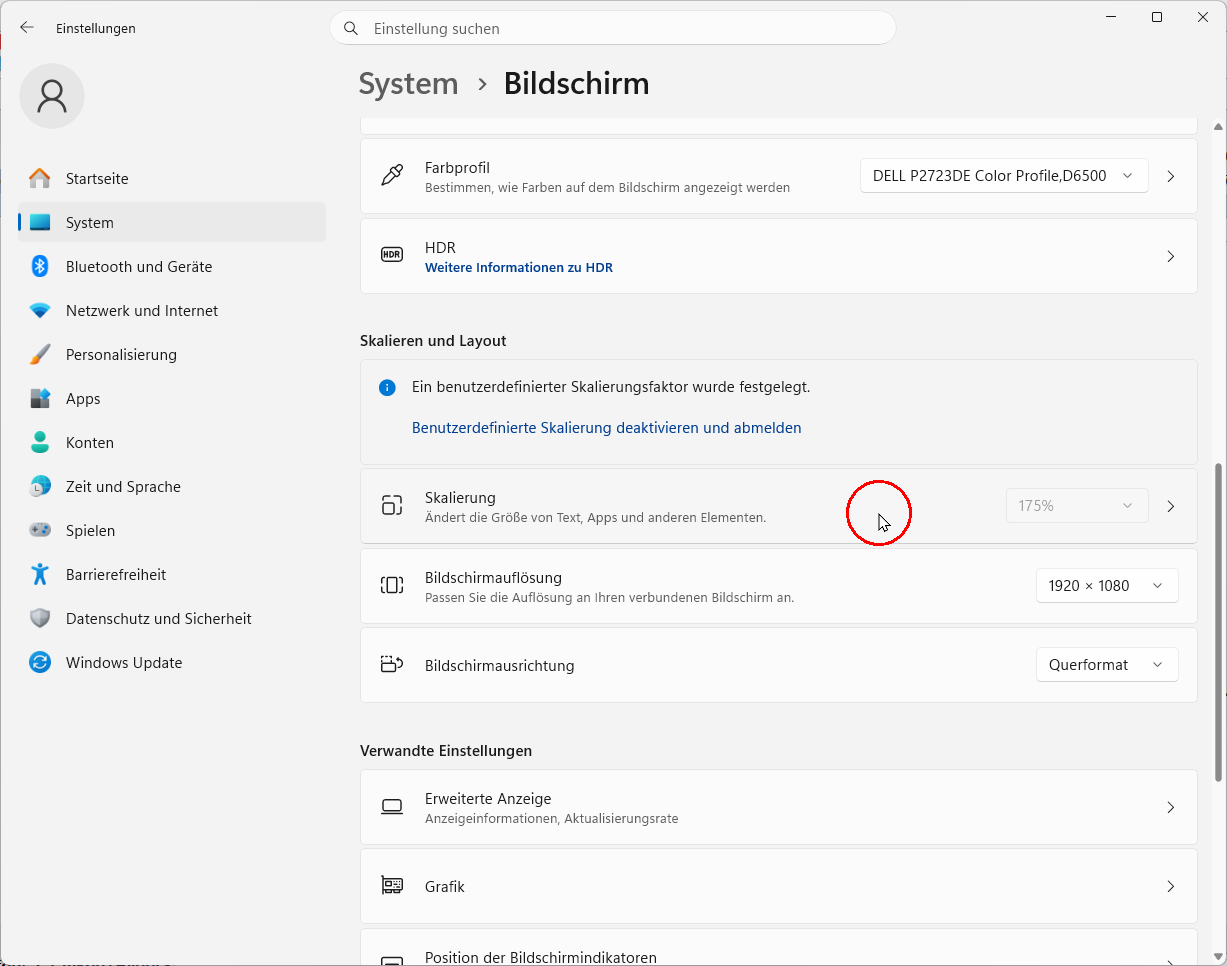1227x966 pixels.
Task: Click the Barrierefreiheit accessibility icon
Action: pos(40,575)
